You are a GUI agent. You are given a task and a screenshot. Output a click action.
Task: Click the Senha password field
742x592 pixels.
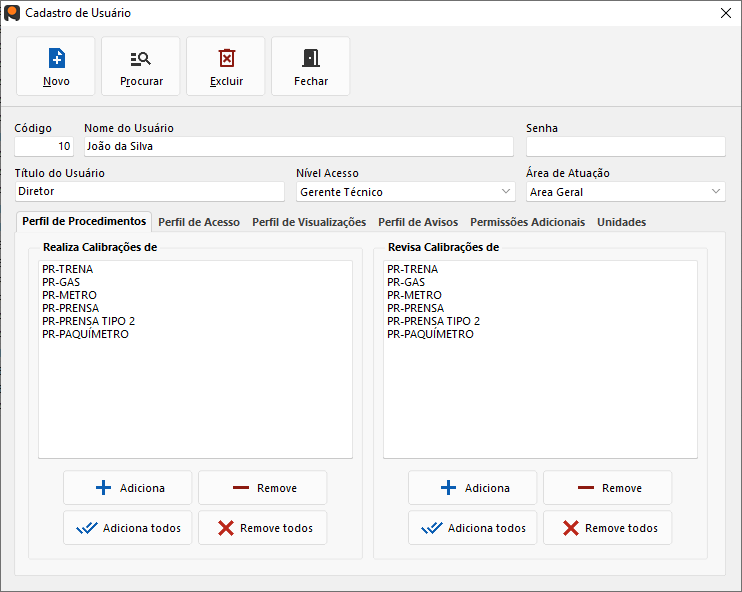click(625, 147)
